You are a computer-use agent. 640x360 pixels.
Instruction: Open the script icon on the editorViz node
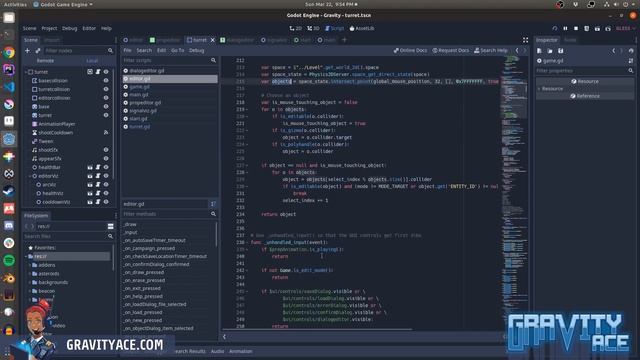pos(98,176)
